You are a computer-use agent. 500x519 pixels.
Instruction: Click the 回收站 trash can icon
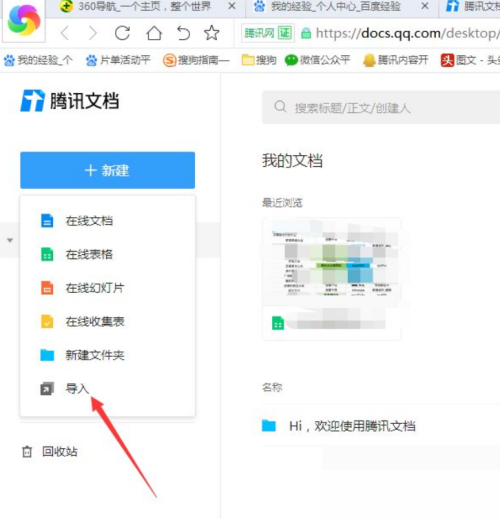tap(27, 452)
